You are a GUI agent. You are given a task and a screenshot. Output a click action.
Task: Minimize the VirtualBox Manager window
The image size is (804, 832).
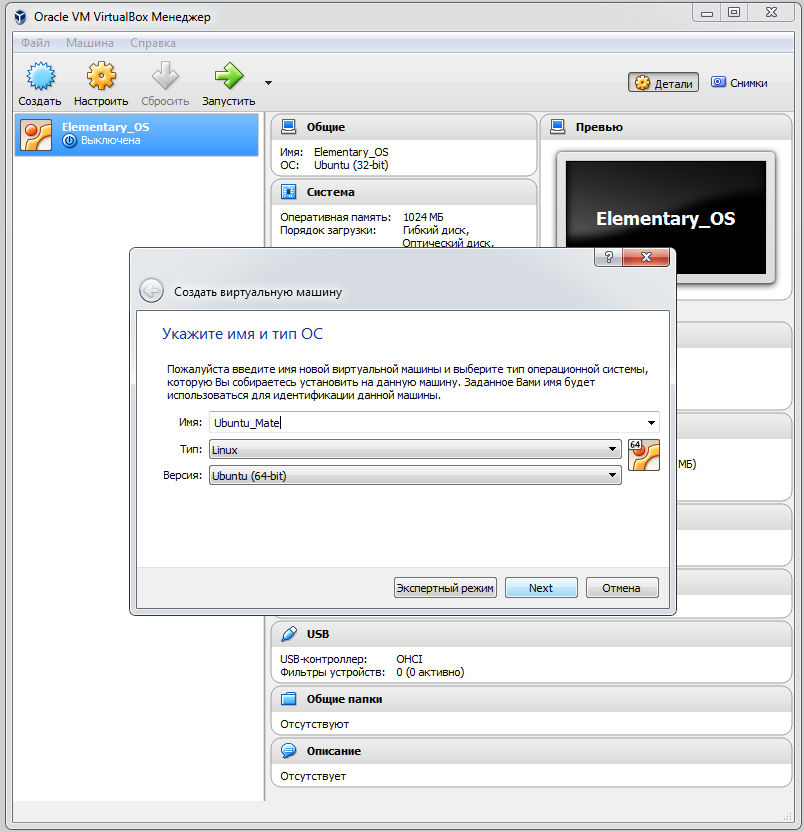(x=707, y=13)
